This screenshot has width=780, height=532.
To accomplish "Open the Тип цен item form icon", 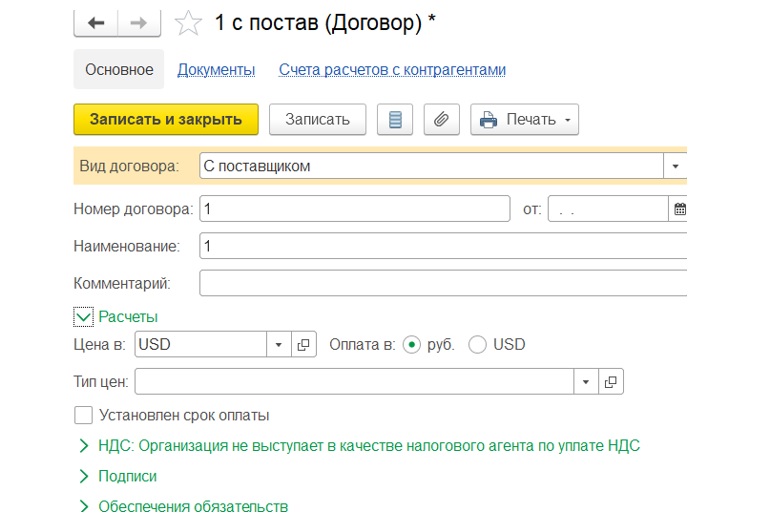I will [x=610, y=382].
